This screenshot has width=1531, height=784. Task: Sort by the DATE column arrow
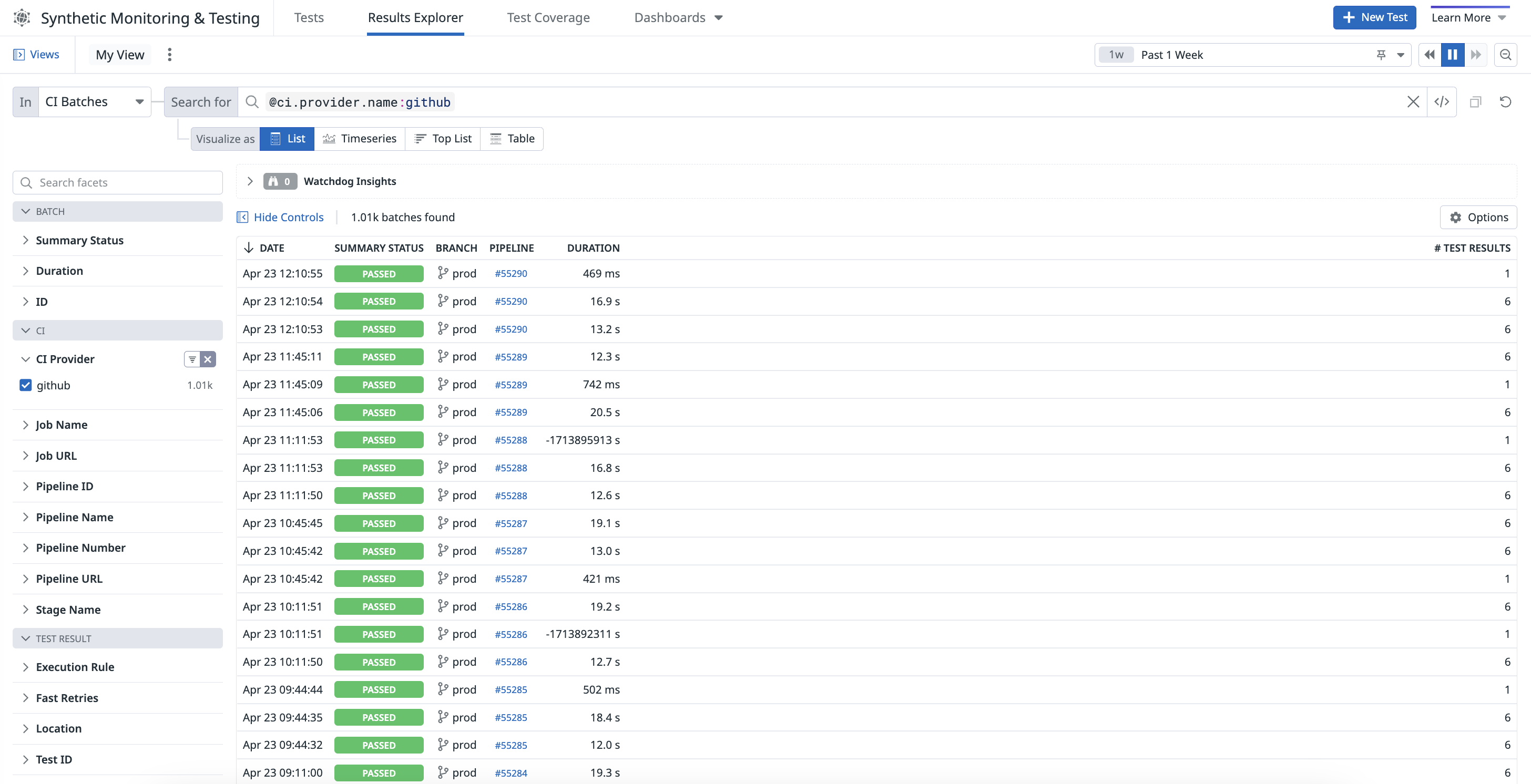[249, 247]
